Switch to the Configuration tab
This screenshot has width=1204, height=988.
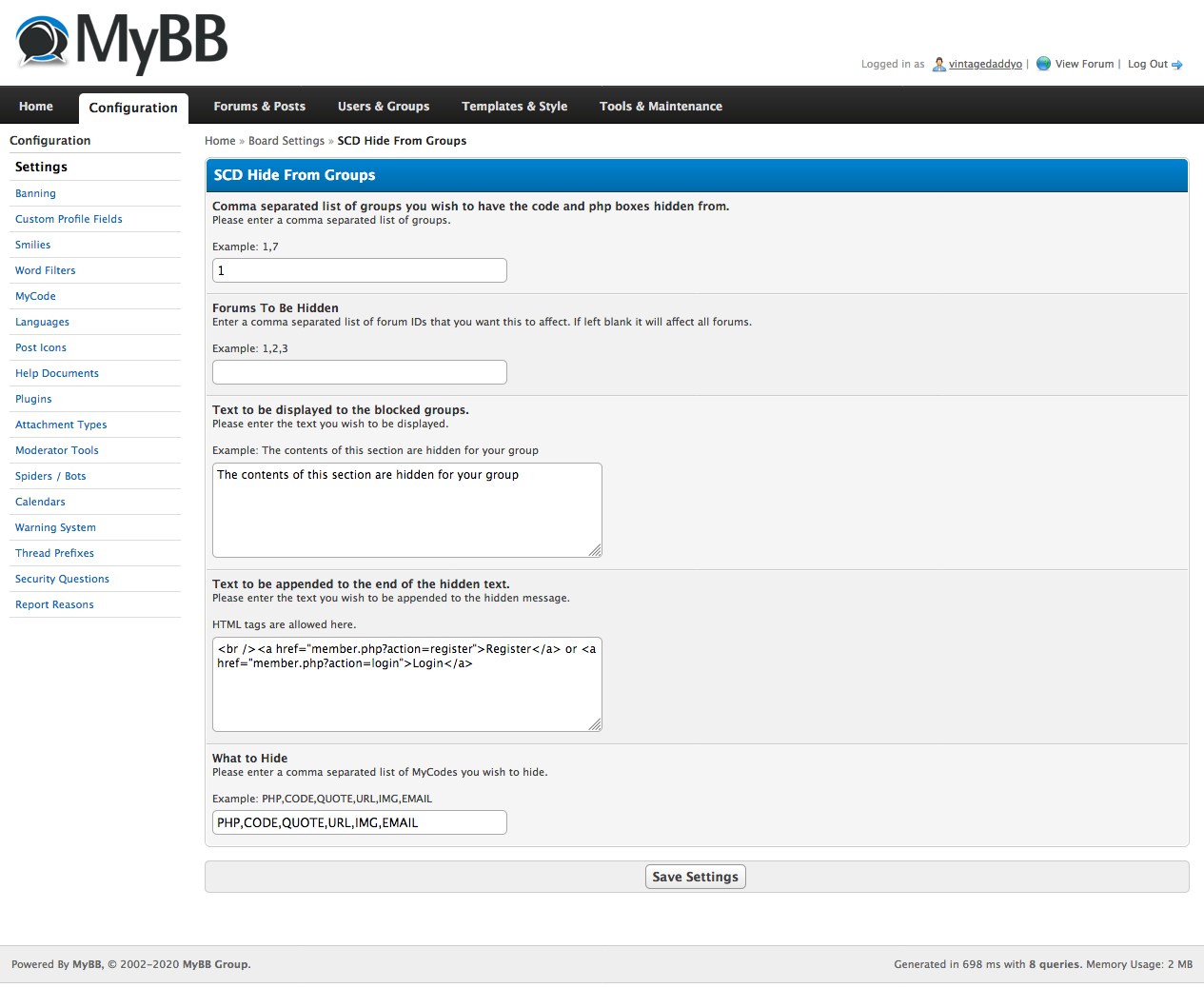coord(133,108)
